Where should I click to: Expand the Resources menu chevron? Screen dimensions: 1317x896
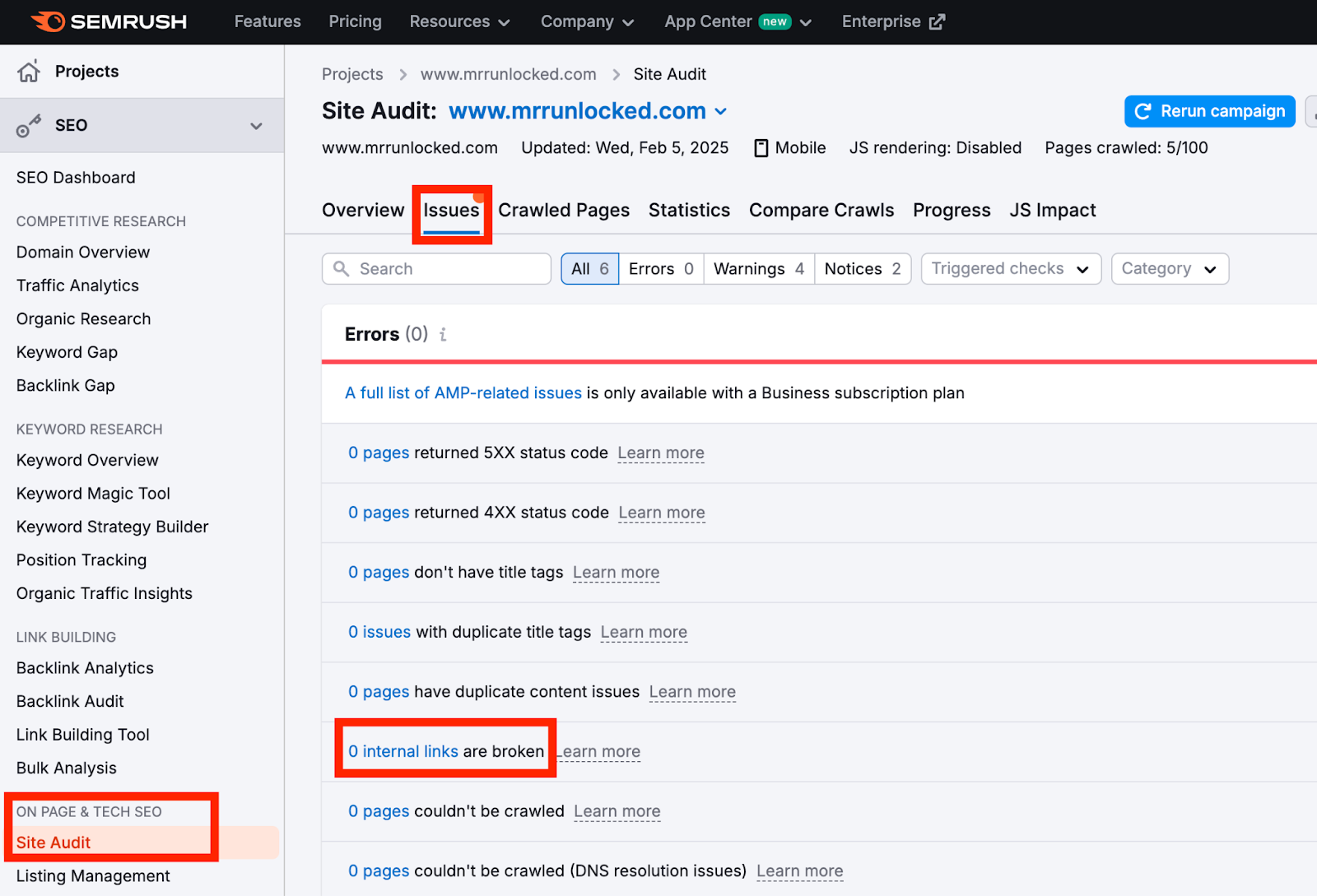(x=504, y=22)
